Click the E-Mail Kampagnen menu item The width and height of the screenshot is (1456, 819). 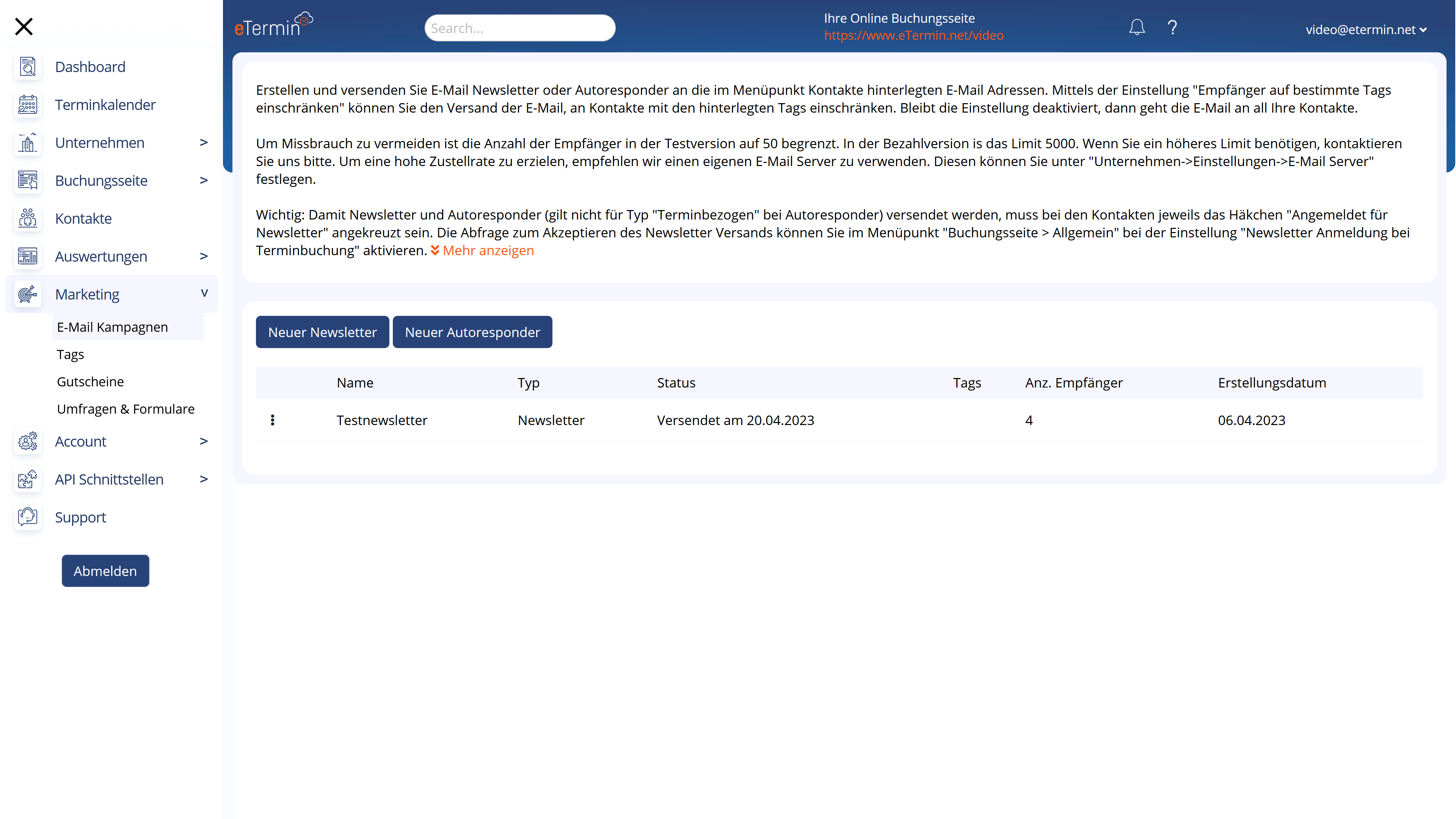(112, 327)
